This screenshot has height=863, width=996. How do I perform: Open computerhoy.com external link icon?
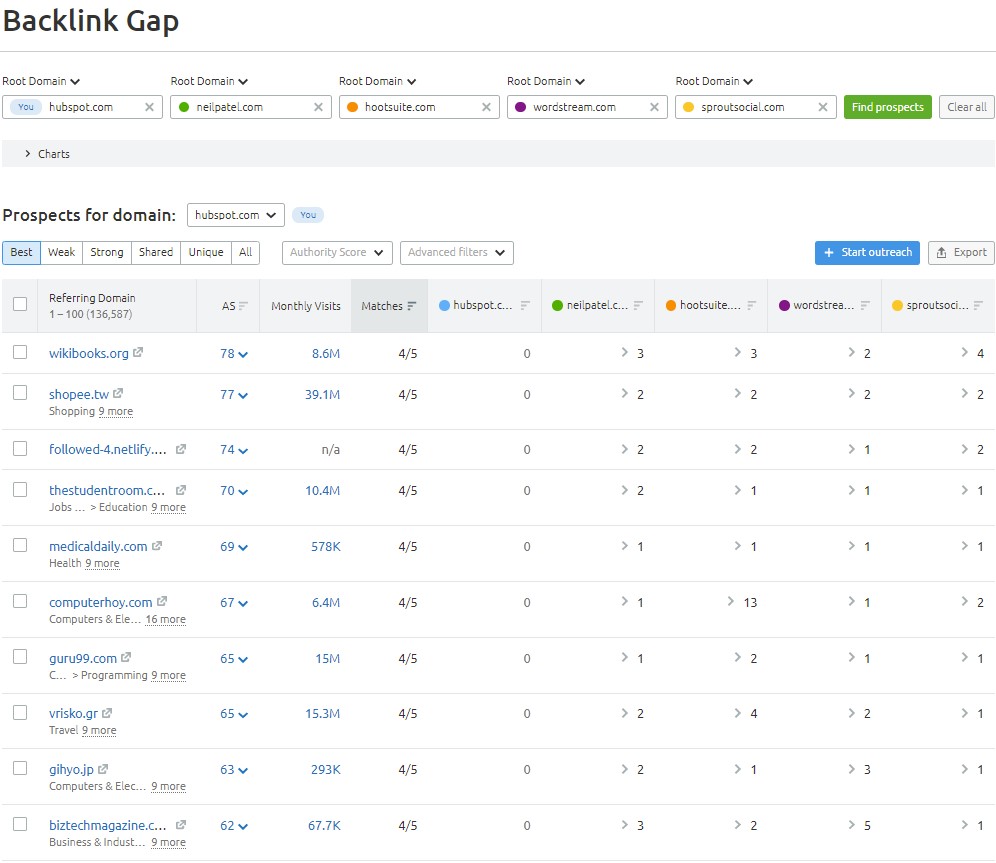click(162, 601)
